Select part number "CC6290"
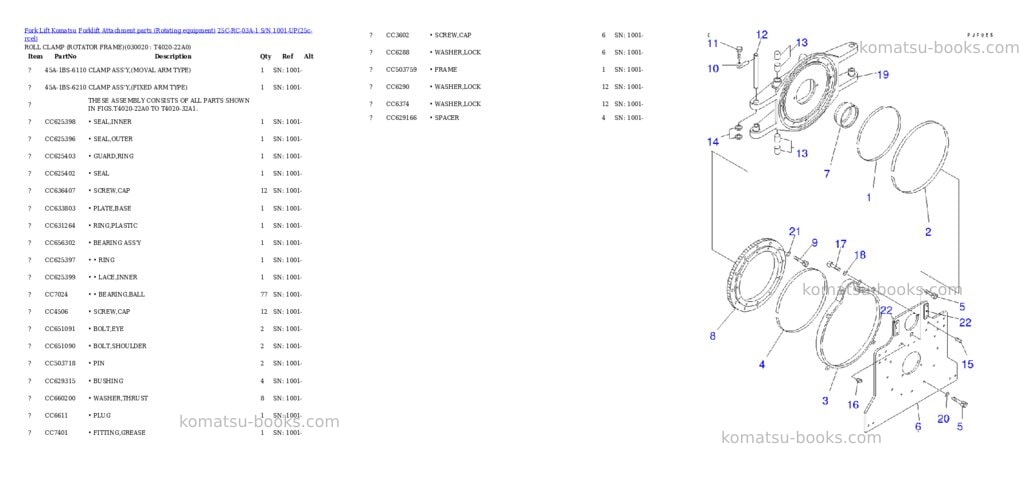This screenshot has width=1024, height=483. (398, 87)
